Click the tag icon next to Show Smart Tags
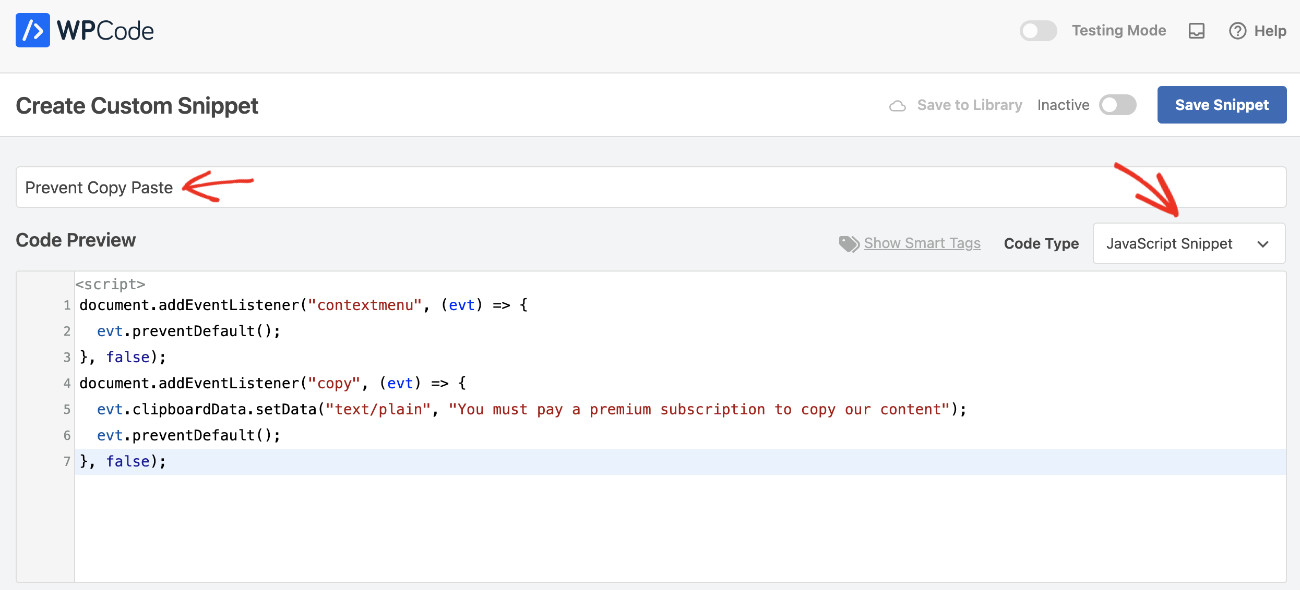 tap(849, 243)
